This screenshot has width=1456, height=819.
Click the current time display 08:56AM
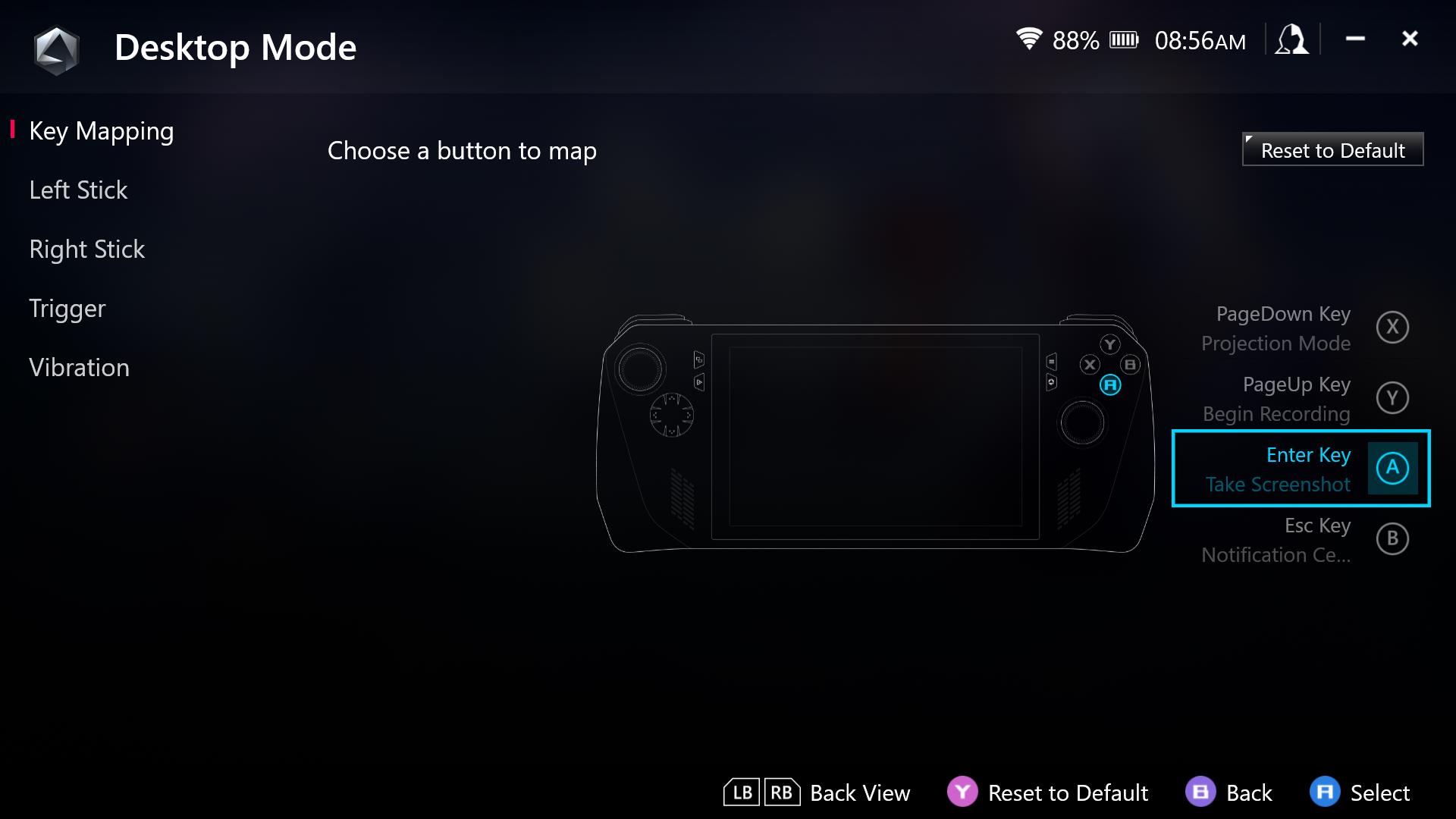point(1200,40)
